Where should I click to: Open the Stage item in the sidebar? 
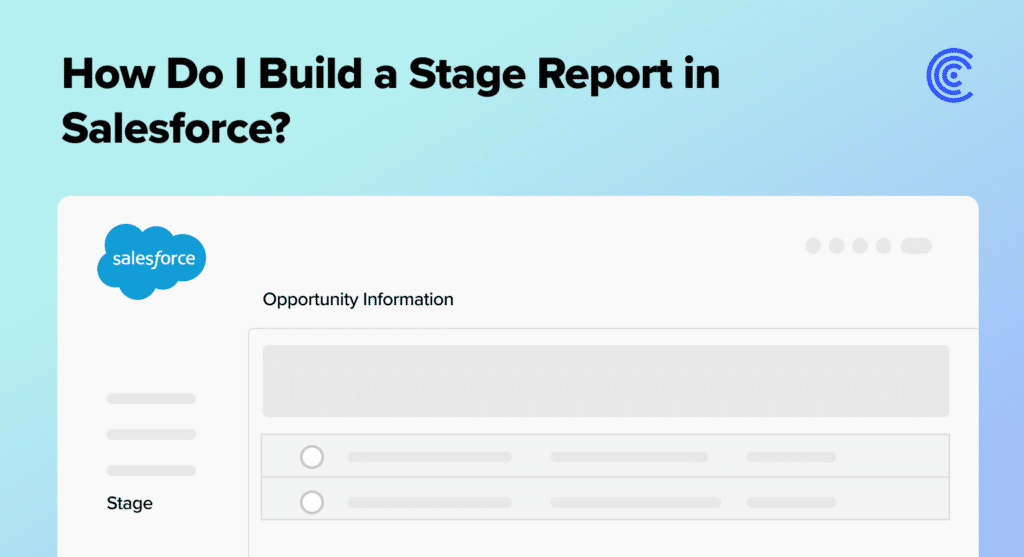129,503
